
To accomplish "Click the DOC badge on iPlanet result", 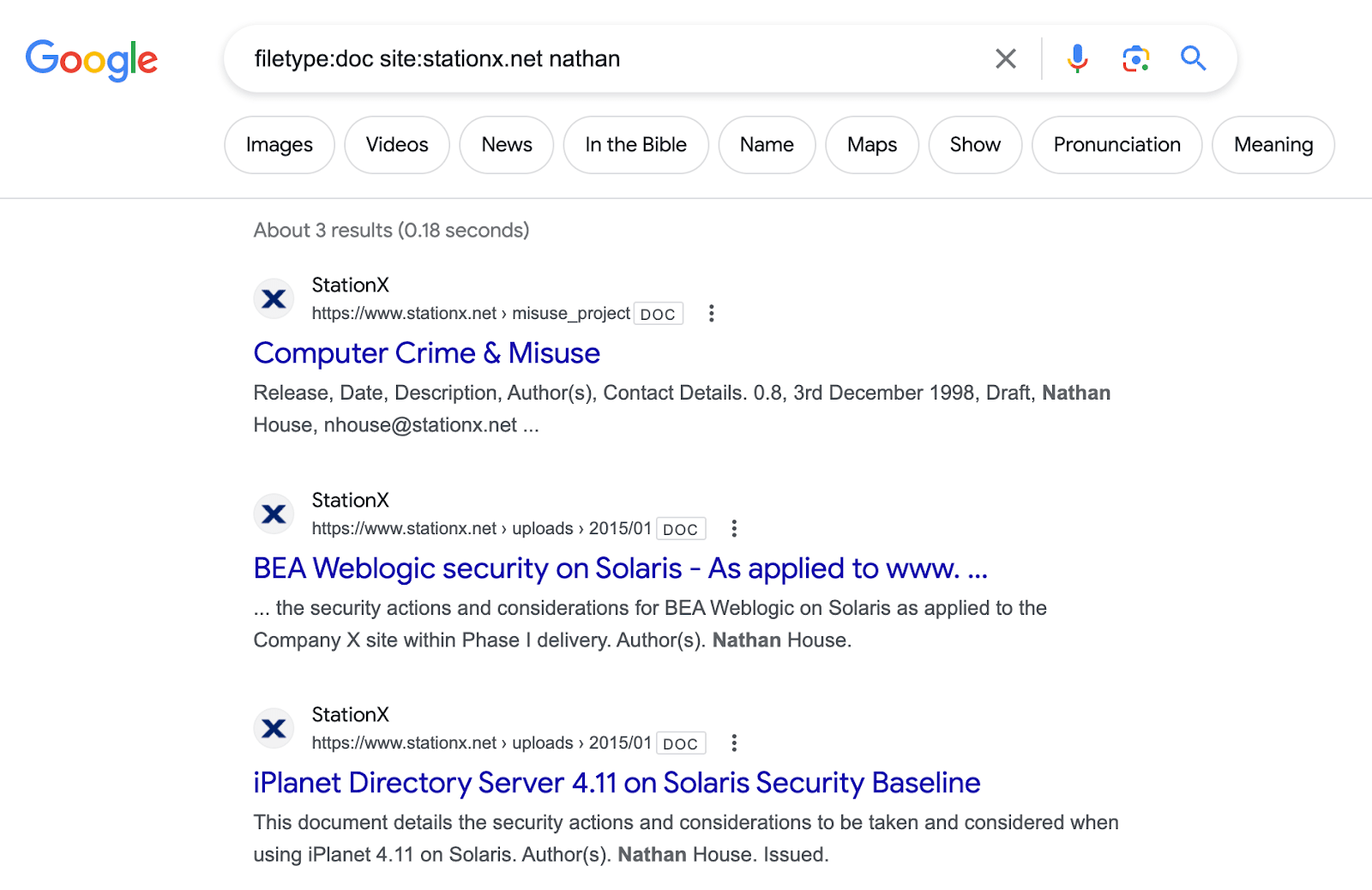I will (681, 743).
